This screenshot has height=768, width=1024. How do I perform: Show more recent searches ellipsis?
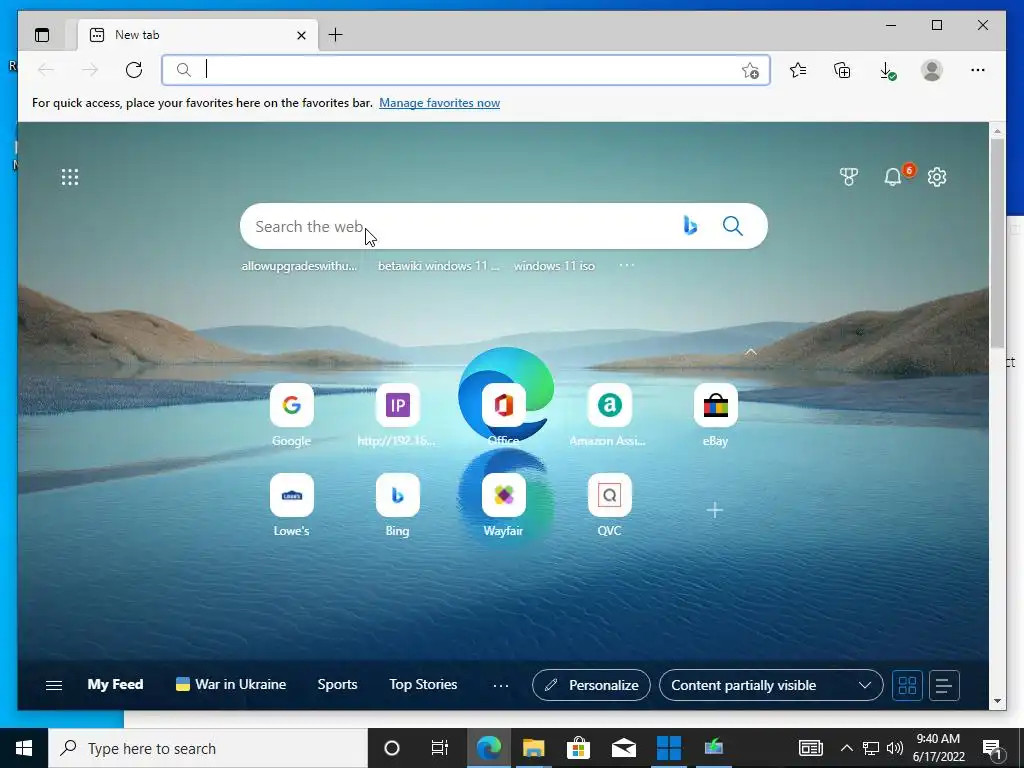[x=626, y=265]
